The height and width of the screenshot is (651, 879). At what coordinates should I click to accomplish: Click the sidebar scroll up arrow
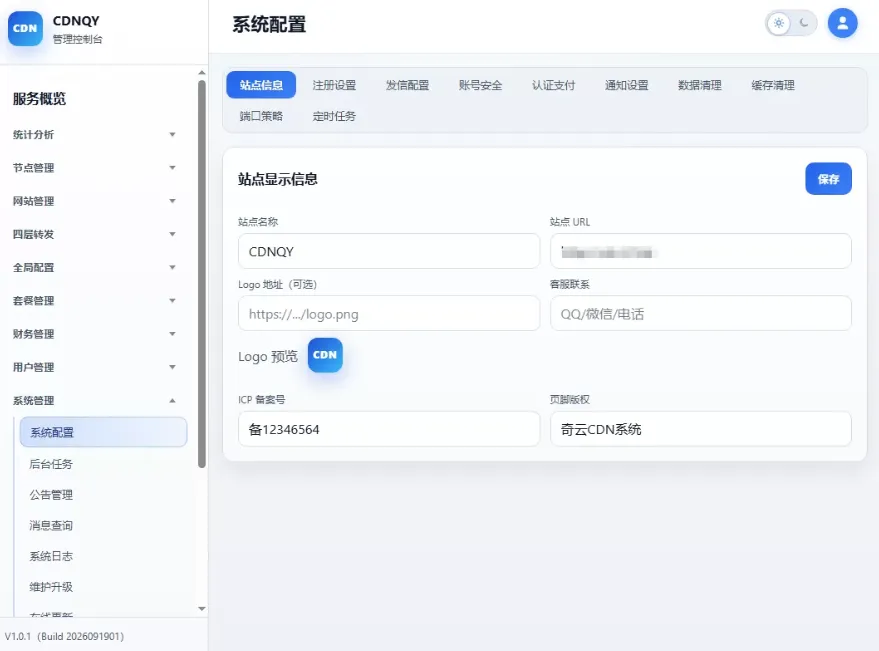coord(202,72)
